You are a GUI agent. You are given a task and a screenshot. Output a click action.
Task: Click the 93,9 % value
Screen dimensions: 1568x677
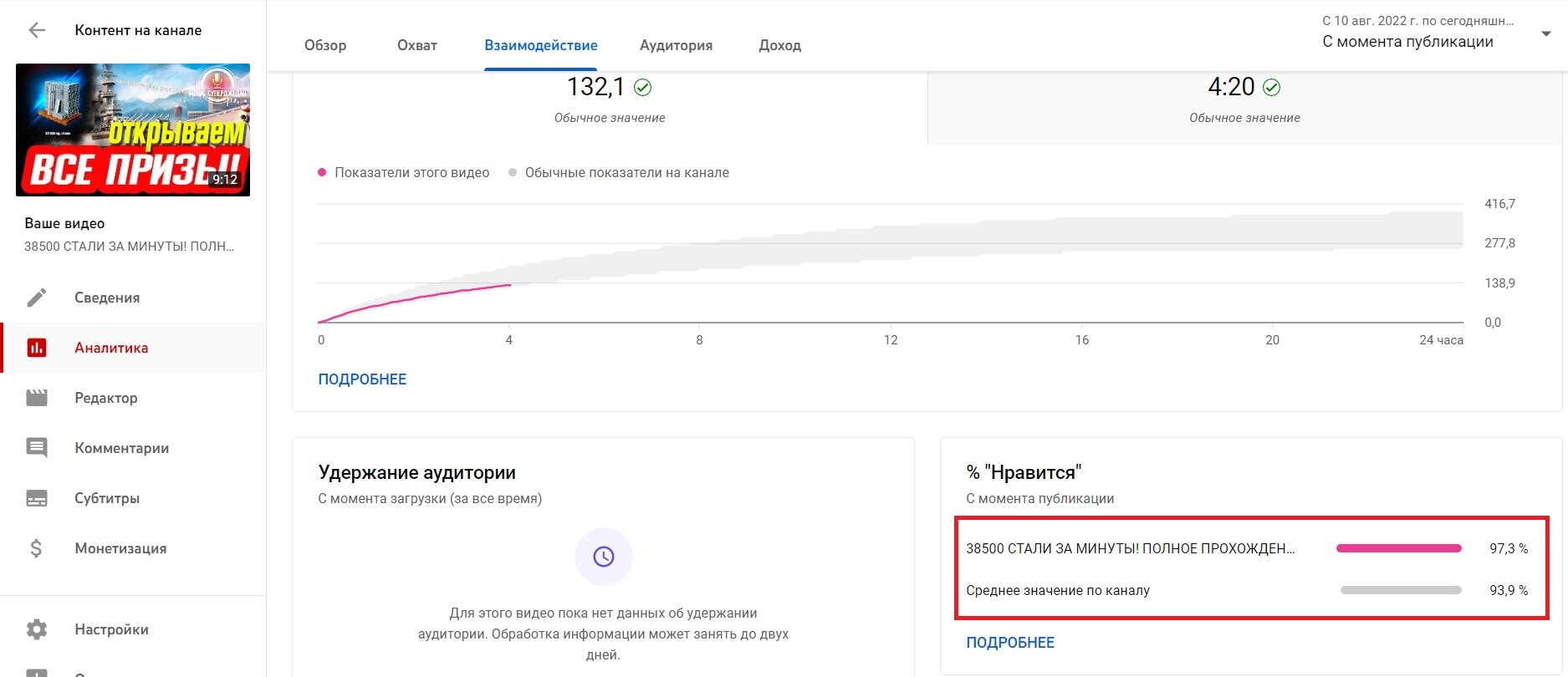[1509, 590]
